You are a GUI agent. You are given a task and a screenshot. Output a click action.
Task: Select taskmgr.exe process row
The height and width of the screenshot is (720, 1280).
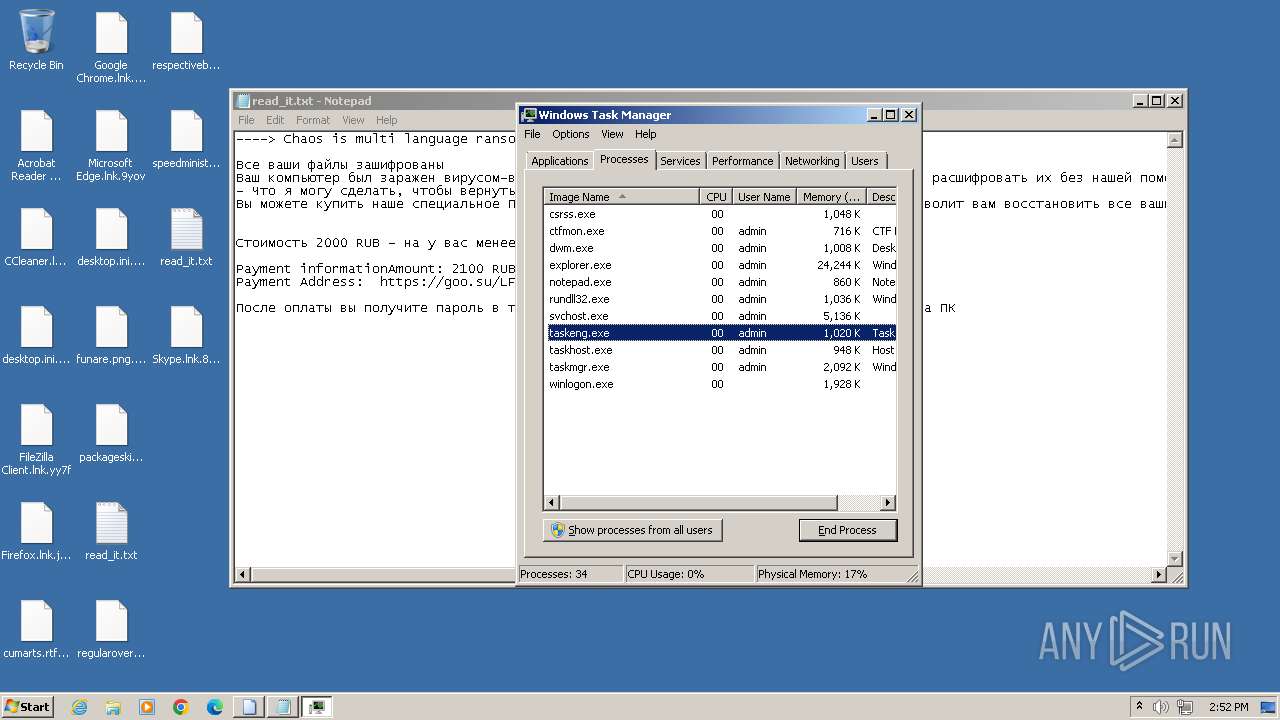coord(720,367)
